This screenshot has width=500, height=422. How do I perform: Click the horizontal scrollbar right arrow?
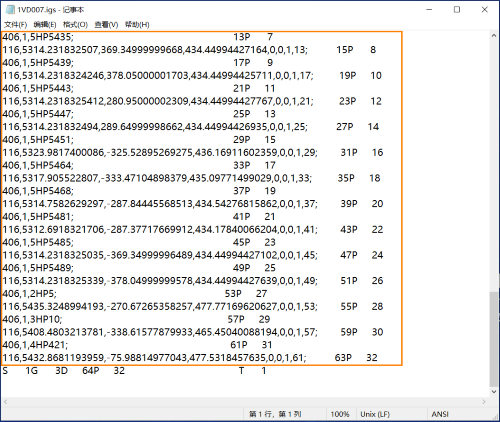coord(484,402)
